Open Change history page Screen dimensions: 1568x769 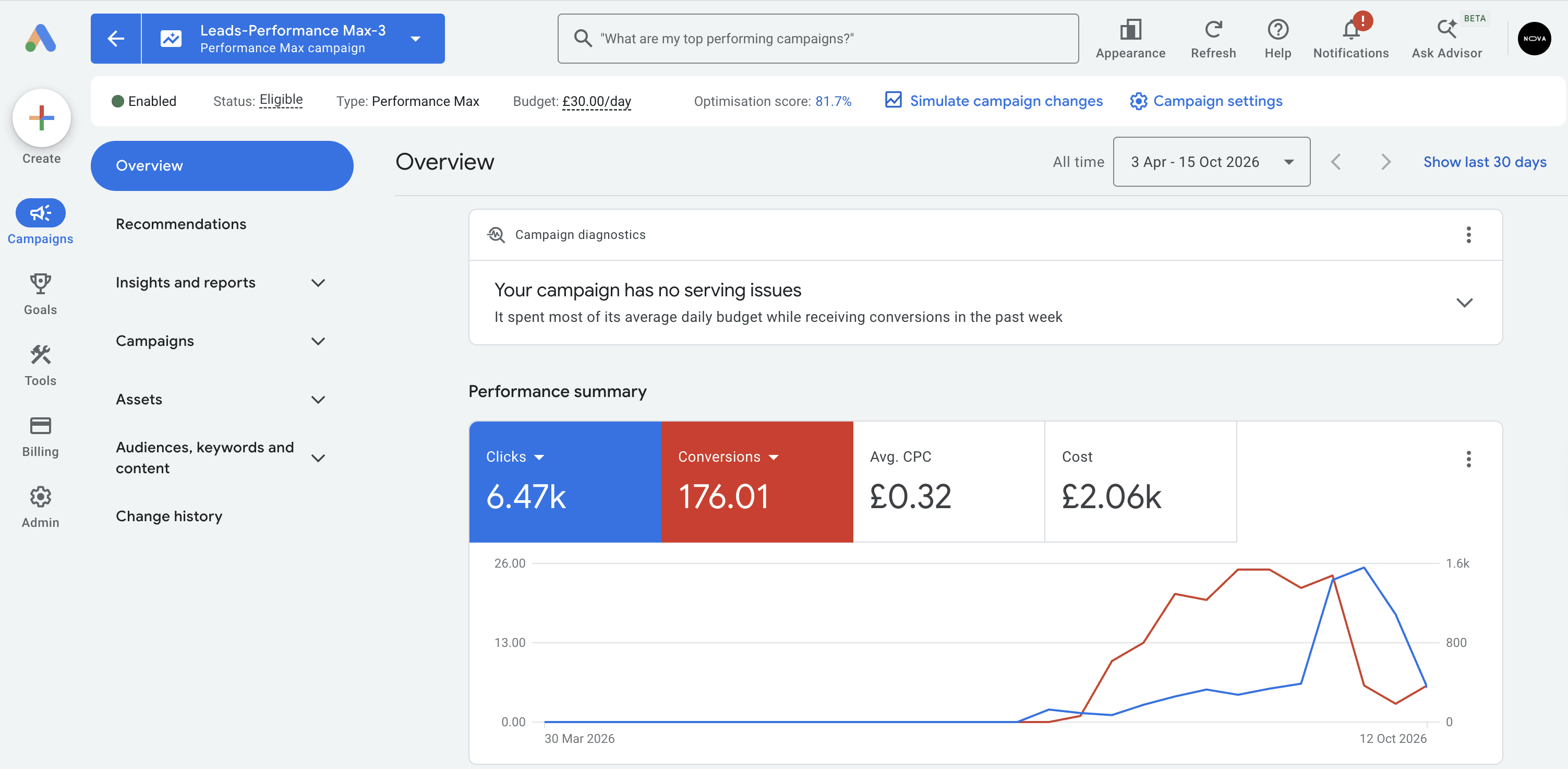pos(168,516)
